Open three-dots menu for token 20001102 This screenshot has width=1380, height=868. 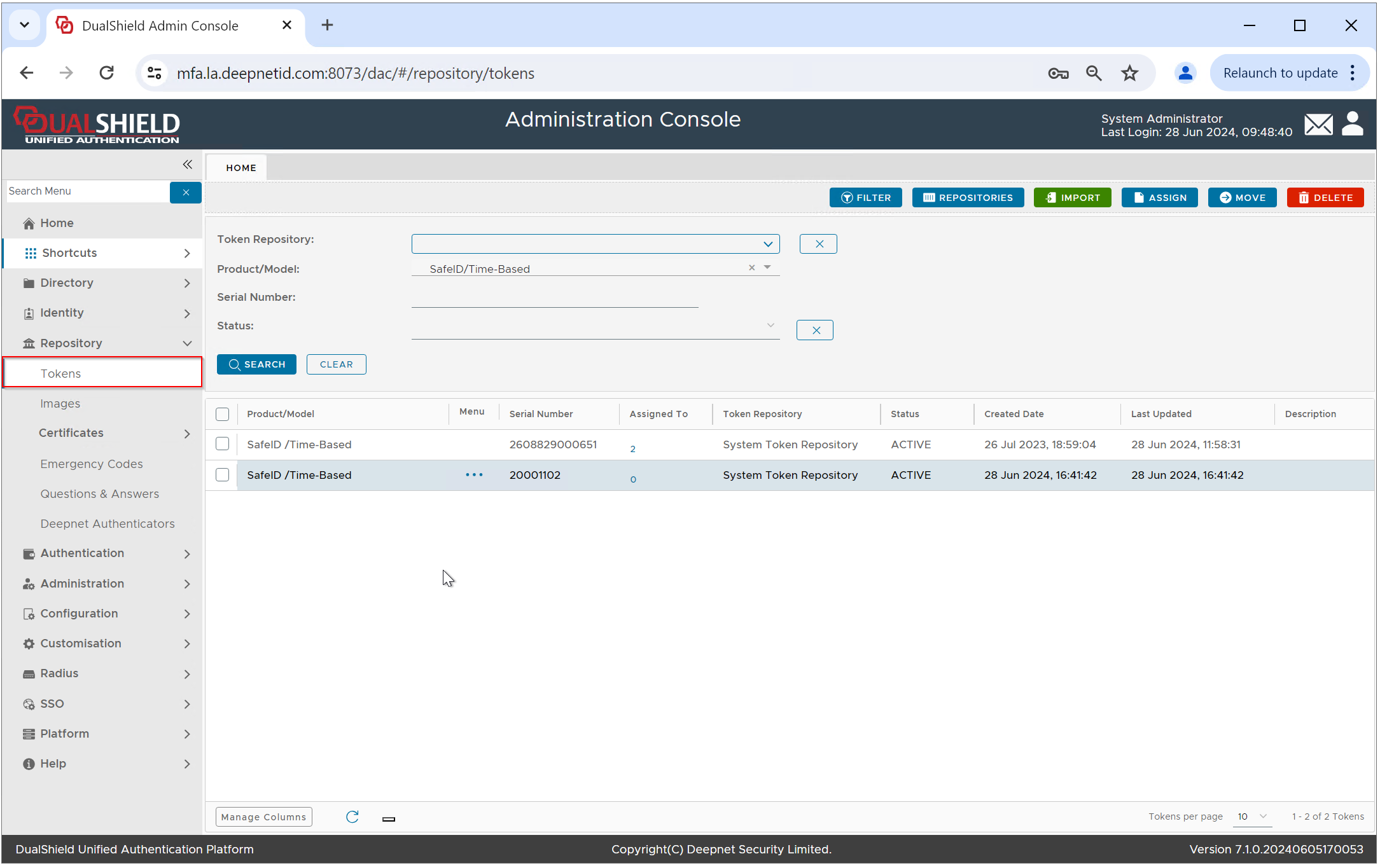pos(474,475)
